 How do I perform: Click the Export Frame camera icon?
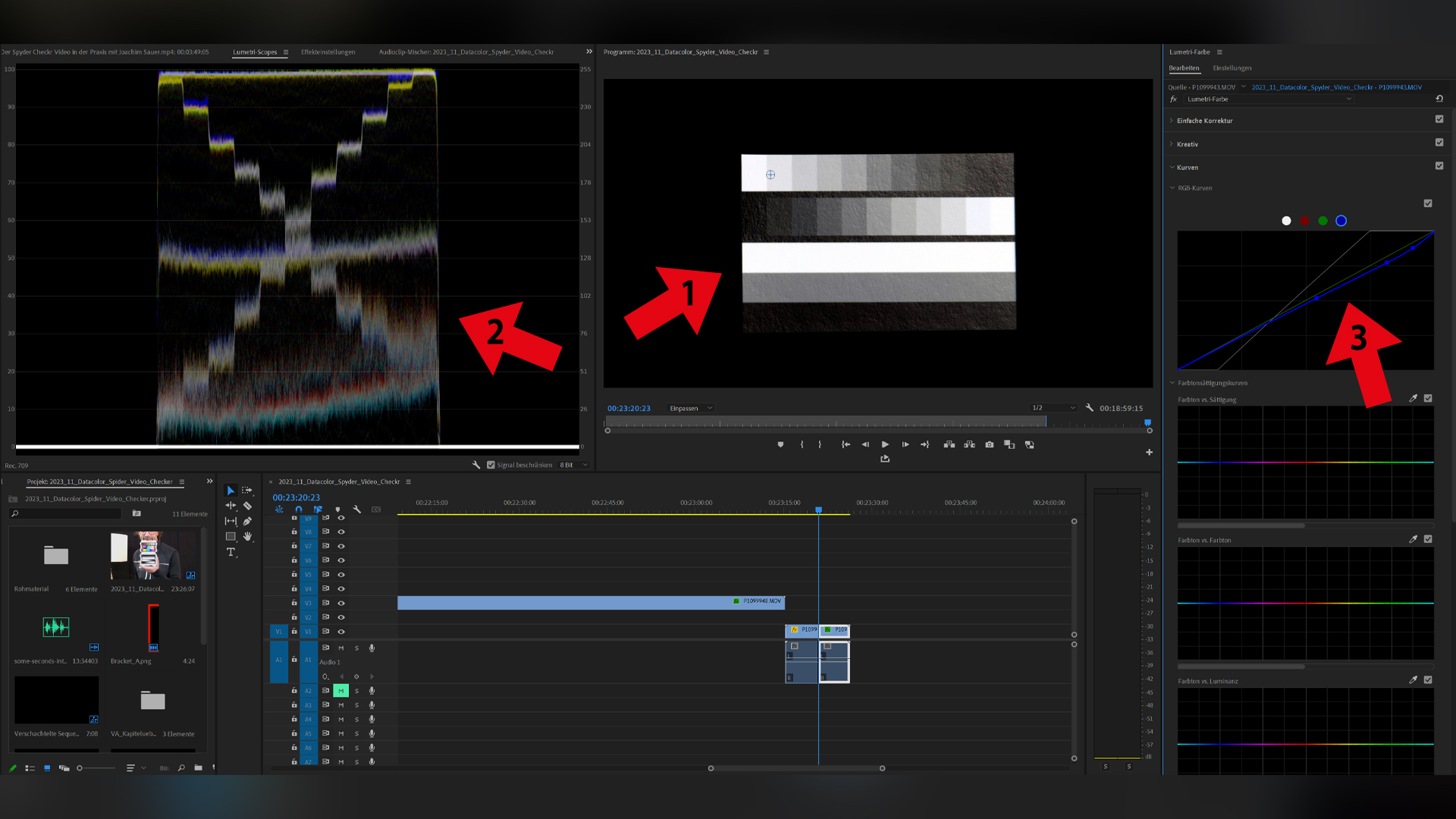[x=989, y=444]
